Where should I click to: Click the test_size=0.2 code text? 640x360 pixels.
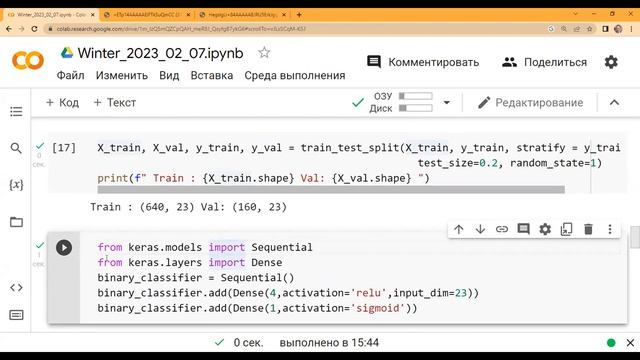(x=458, y=163)
